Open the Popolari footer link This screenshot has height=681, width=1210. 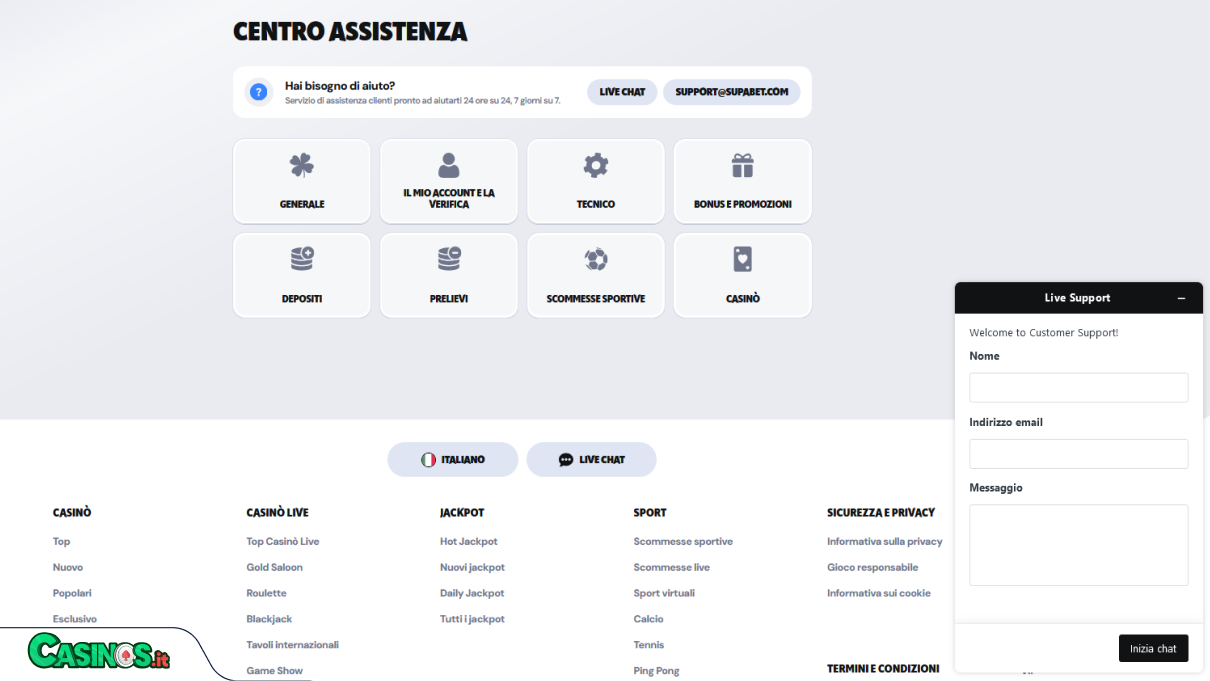(x=72, y=593)
